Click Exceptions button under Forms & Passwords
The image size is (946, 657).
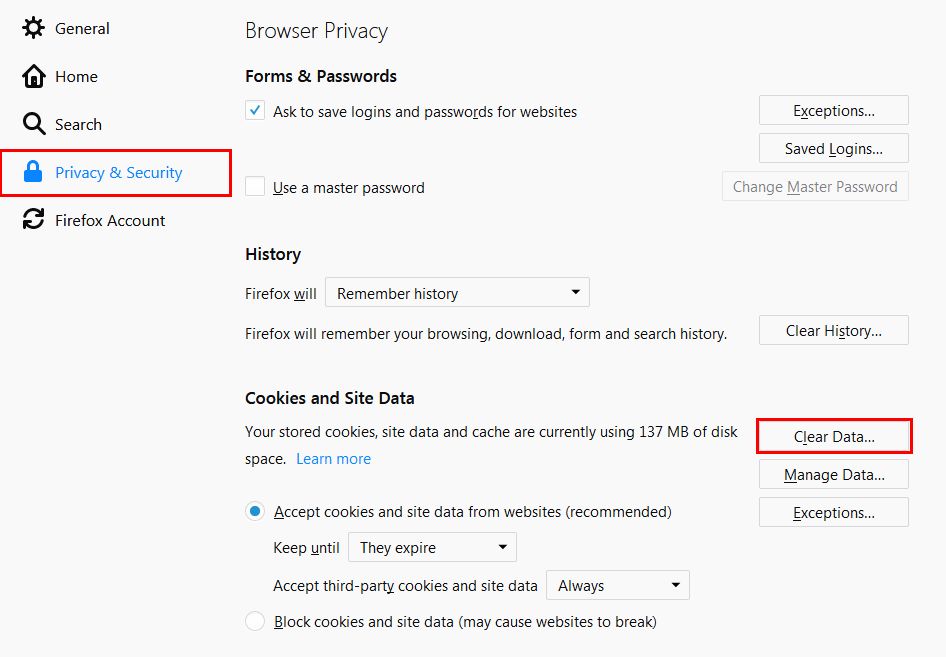833,110
